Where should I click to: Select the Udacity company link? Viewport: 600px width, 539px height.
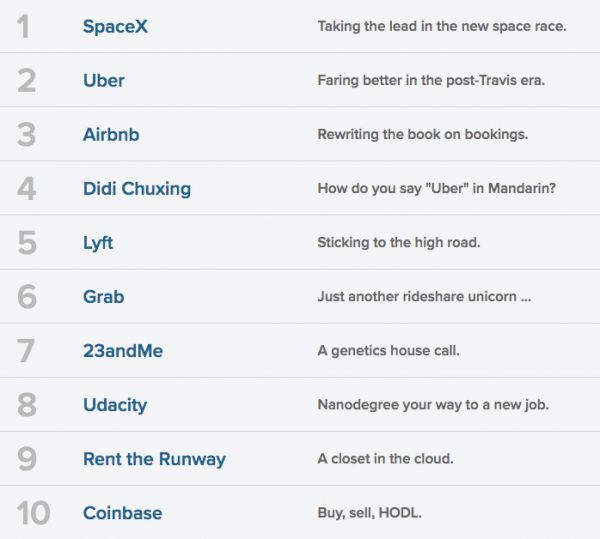tap(115, 404)
